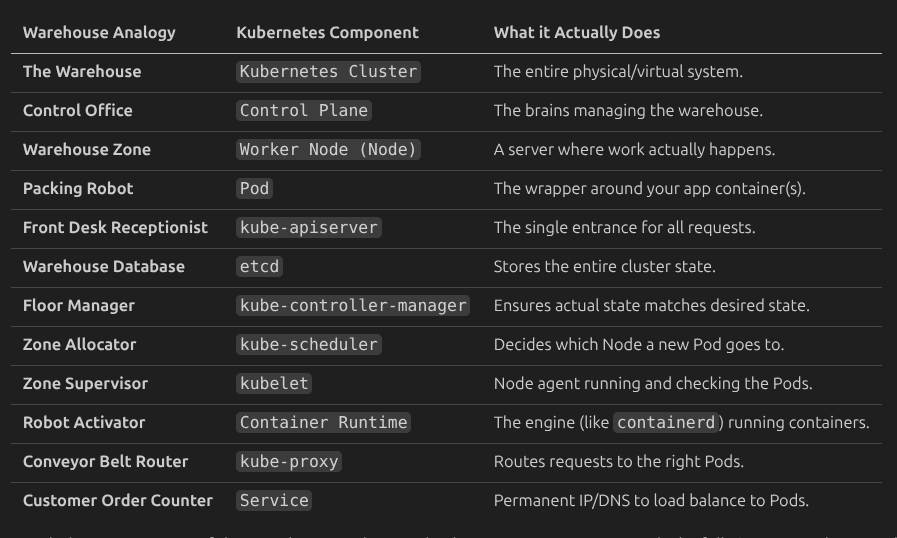Click the Warehouse Analogy column header
Image resolution: width=897 pixels, height=538 pixels.
[x=99, y=33]
